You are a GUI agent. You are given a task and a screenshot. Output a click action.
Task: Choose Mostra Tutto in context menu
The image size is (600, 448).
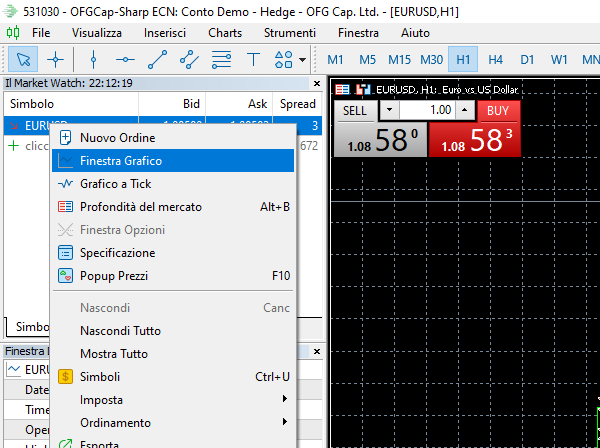173,354
